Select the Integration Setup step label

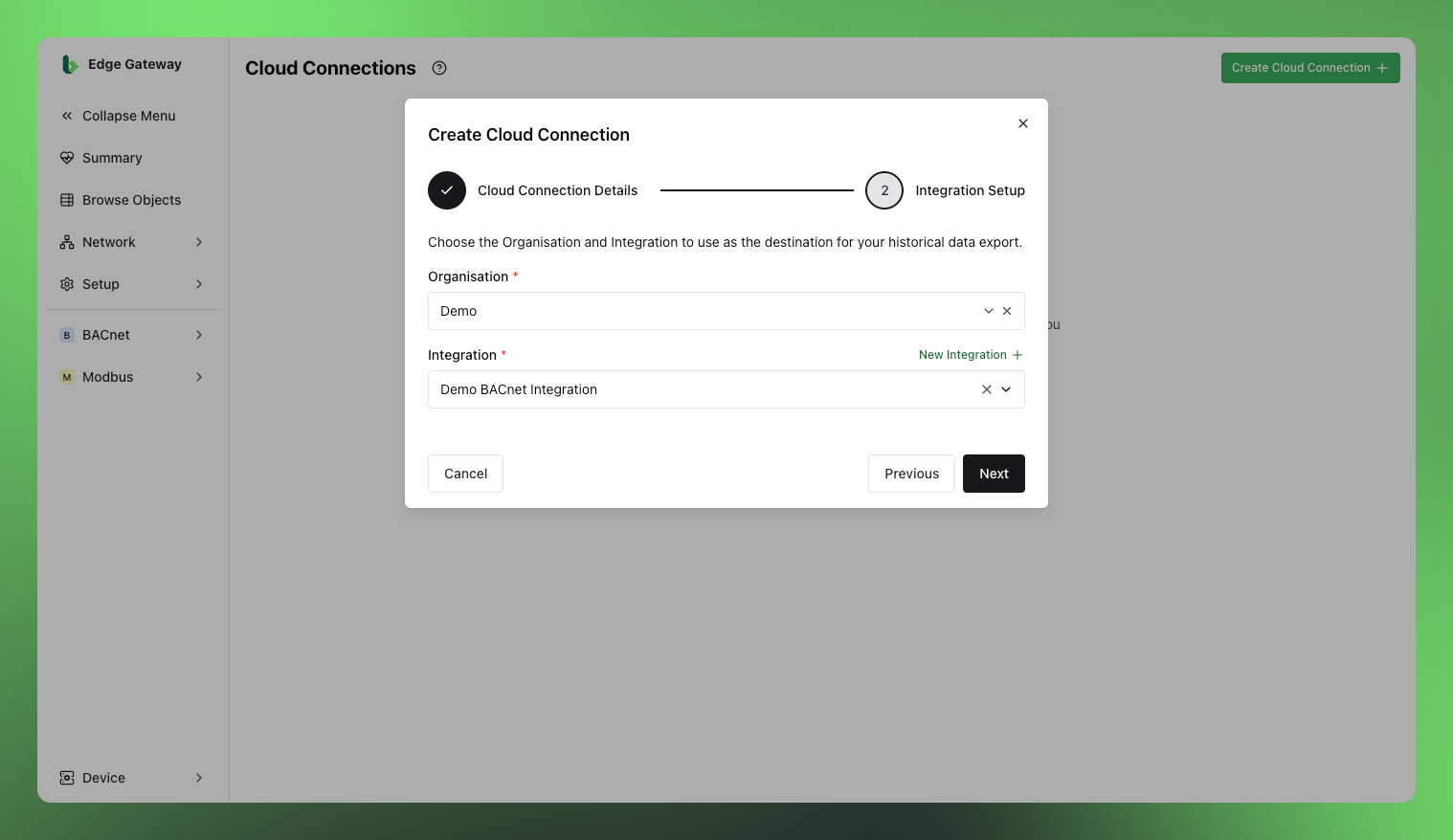tap(970, 190)
